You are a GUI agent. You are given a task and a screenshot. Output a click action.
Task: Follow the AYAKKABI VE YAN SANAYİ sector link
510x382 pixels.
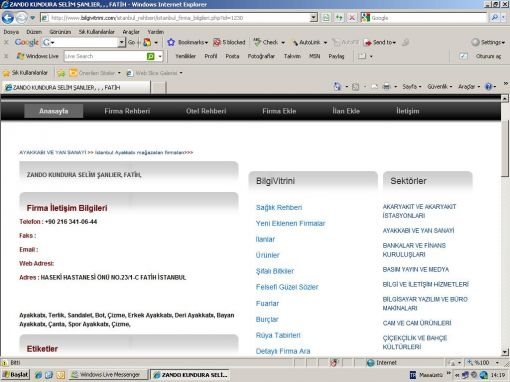tap(418, 230)
